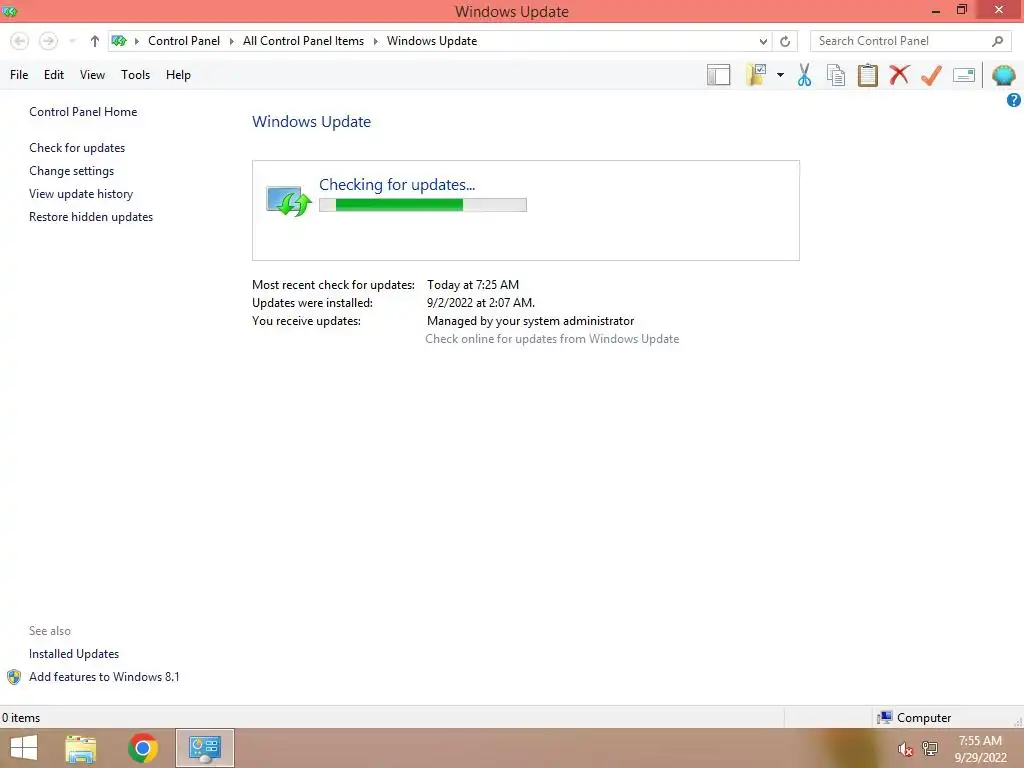Click the window icon in the title bar
Viewport: 1024px width, 768px height.
(x=10, y=11)
